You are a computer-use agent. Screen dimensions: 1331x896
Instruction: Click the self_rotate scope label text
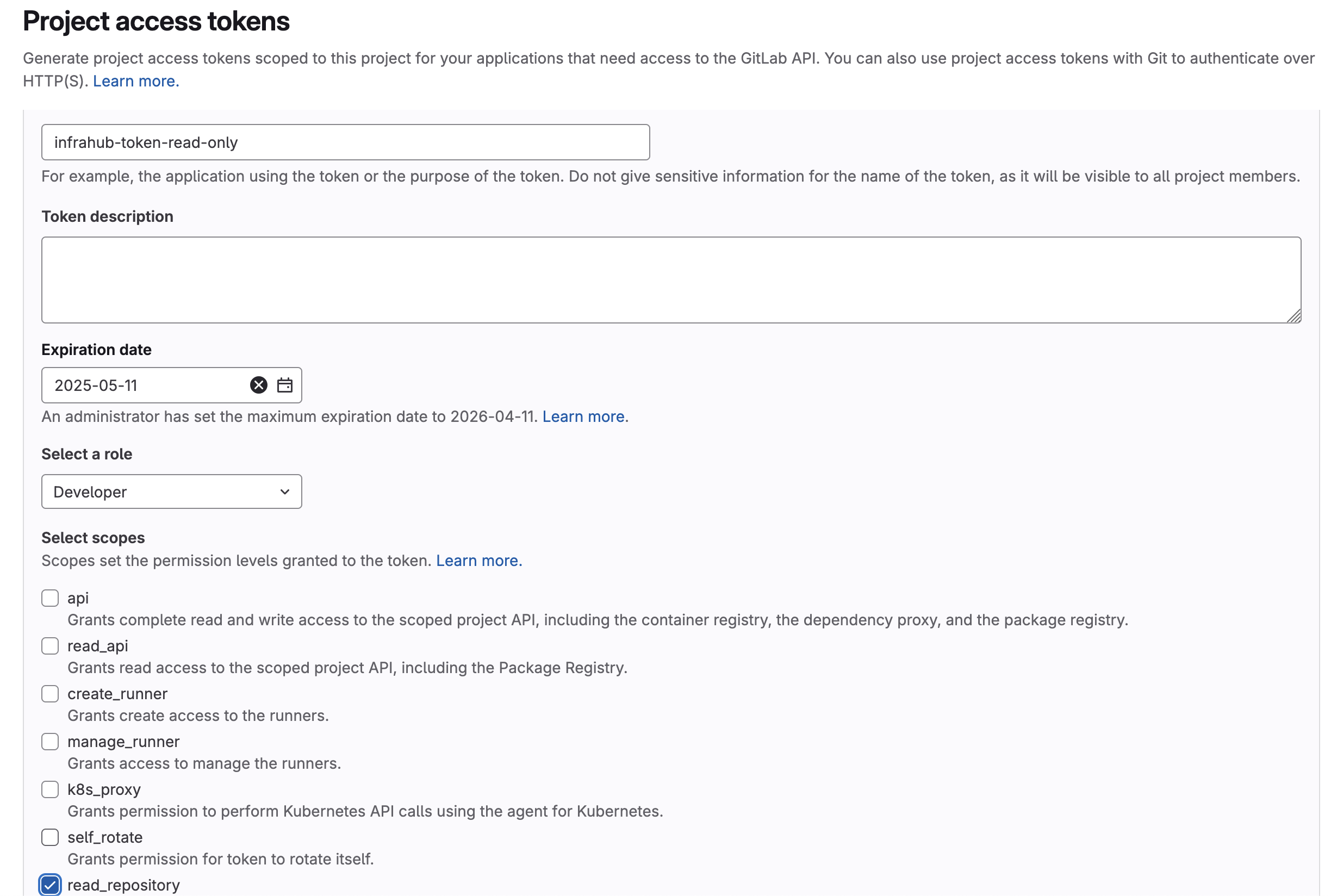105,838
